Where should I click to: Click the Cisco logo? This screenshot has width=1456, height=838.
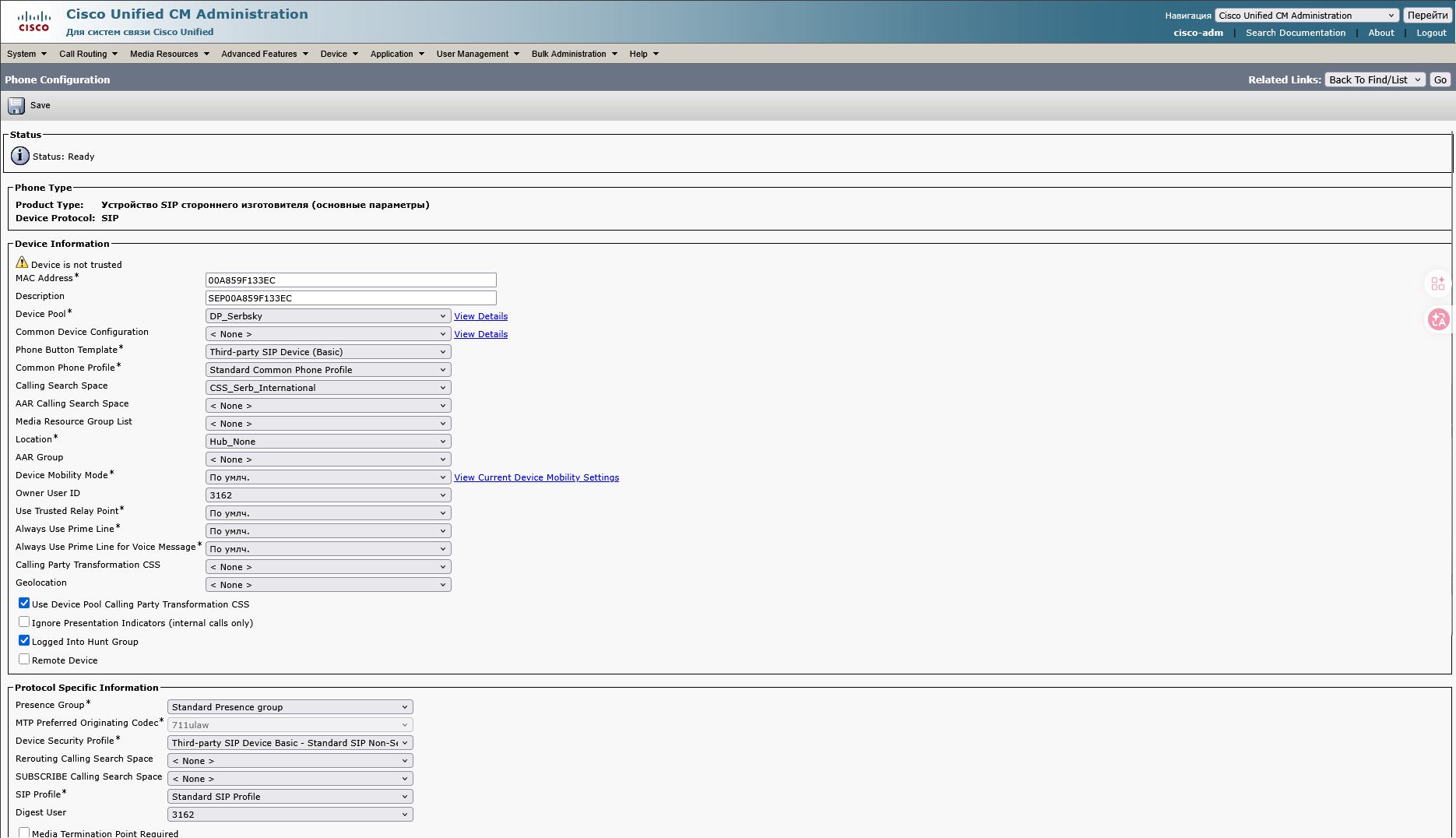(x=33, y=21)
